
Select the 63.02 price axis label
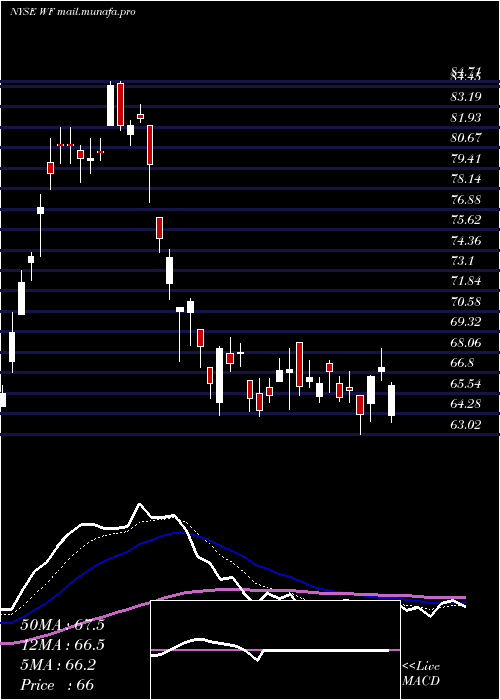[466, 425]
